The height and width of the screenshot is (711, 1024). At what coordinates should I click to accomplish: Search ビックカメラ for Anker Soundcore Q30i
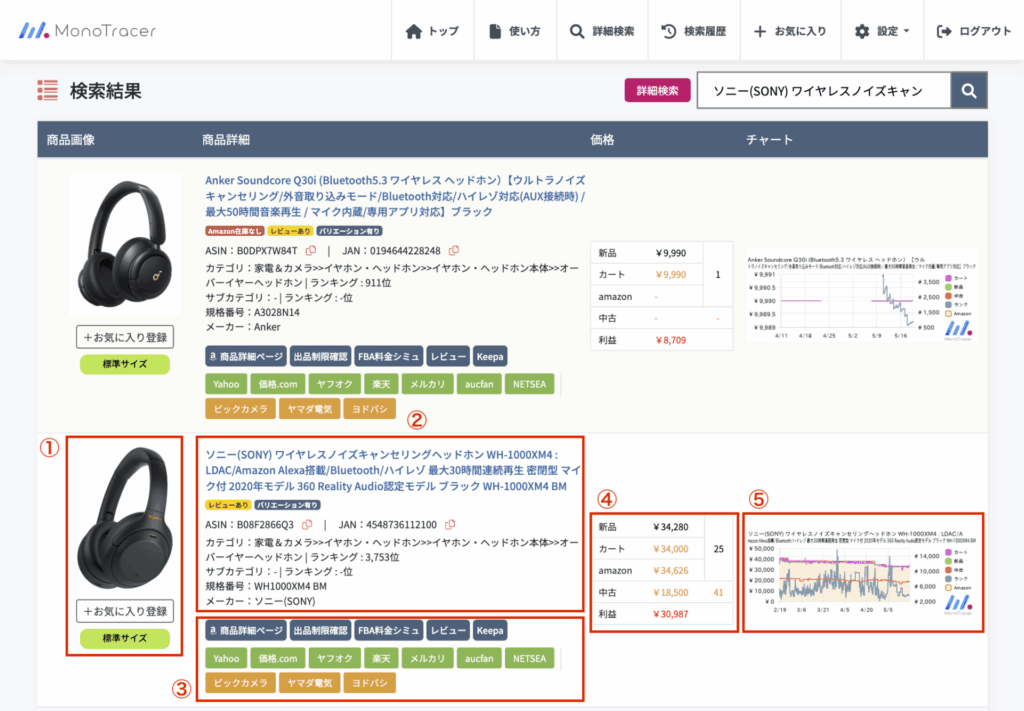pos(240,409)
